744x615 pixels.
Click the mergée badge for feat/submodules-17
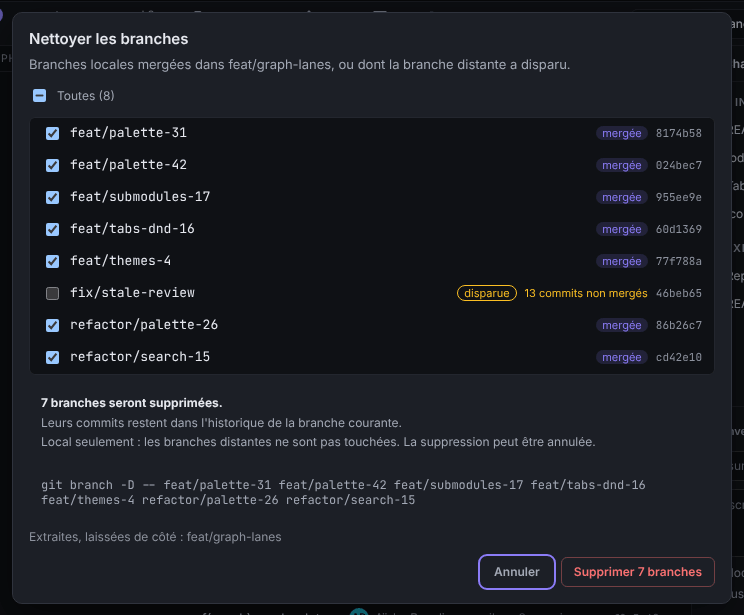coord(622,197)
